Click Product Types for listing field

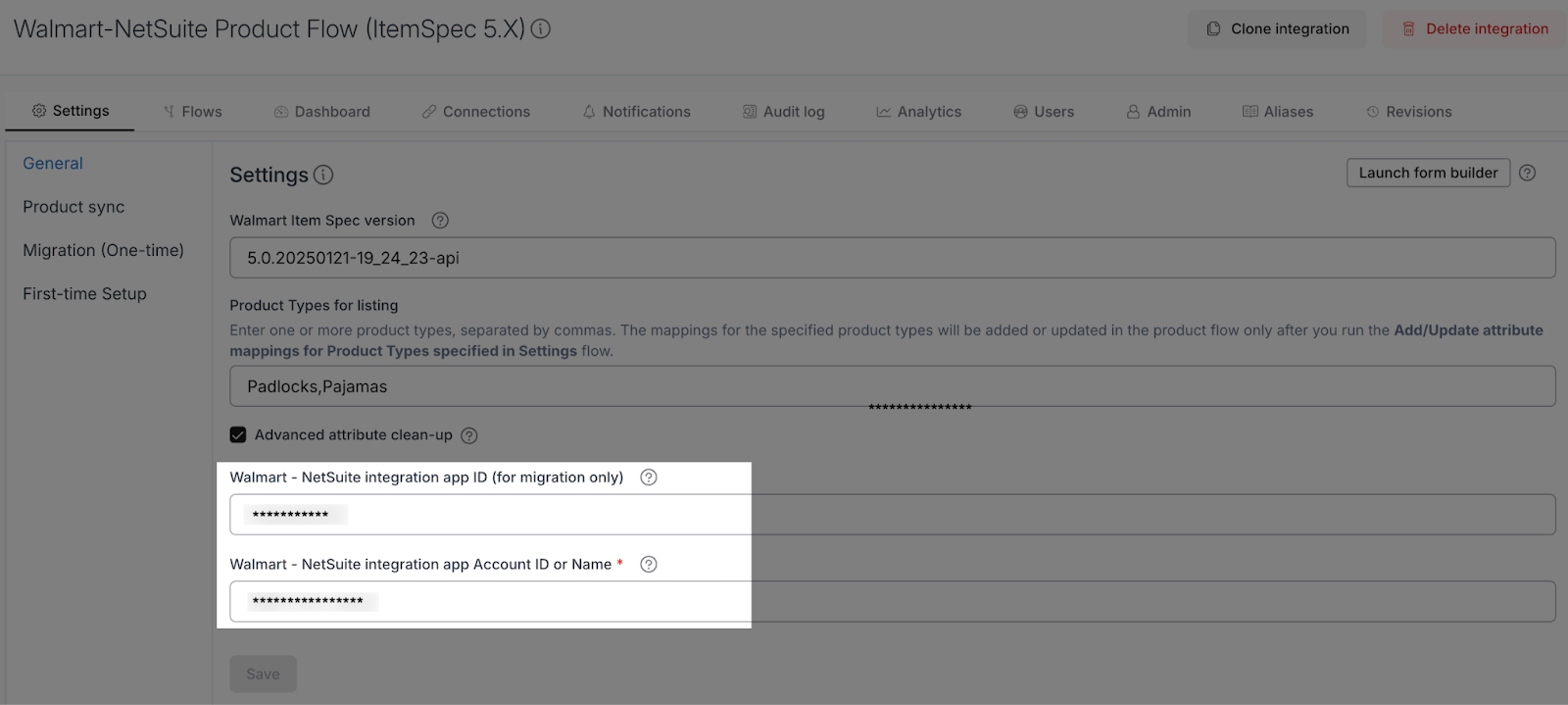coord(892,386)
